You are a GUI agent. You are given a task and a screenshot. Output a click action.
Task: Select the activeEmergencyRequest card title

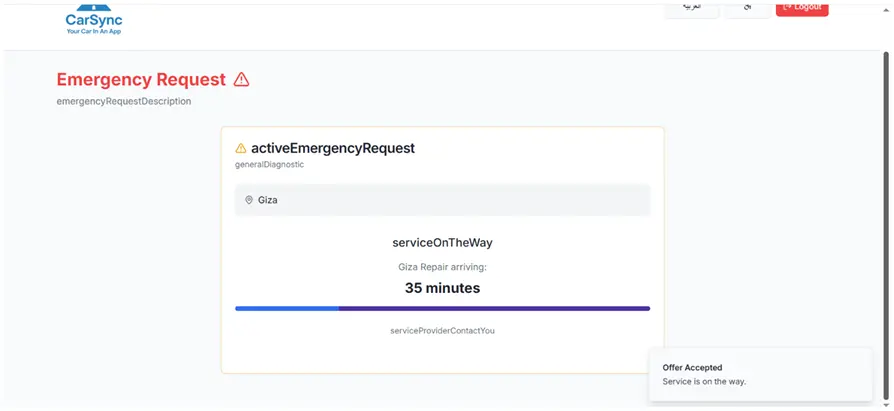tap(332, 148)
